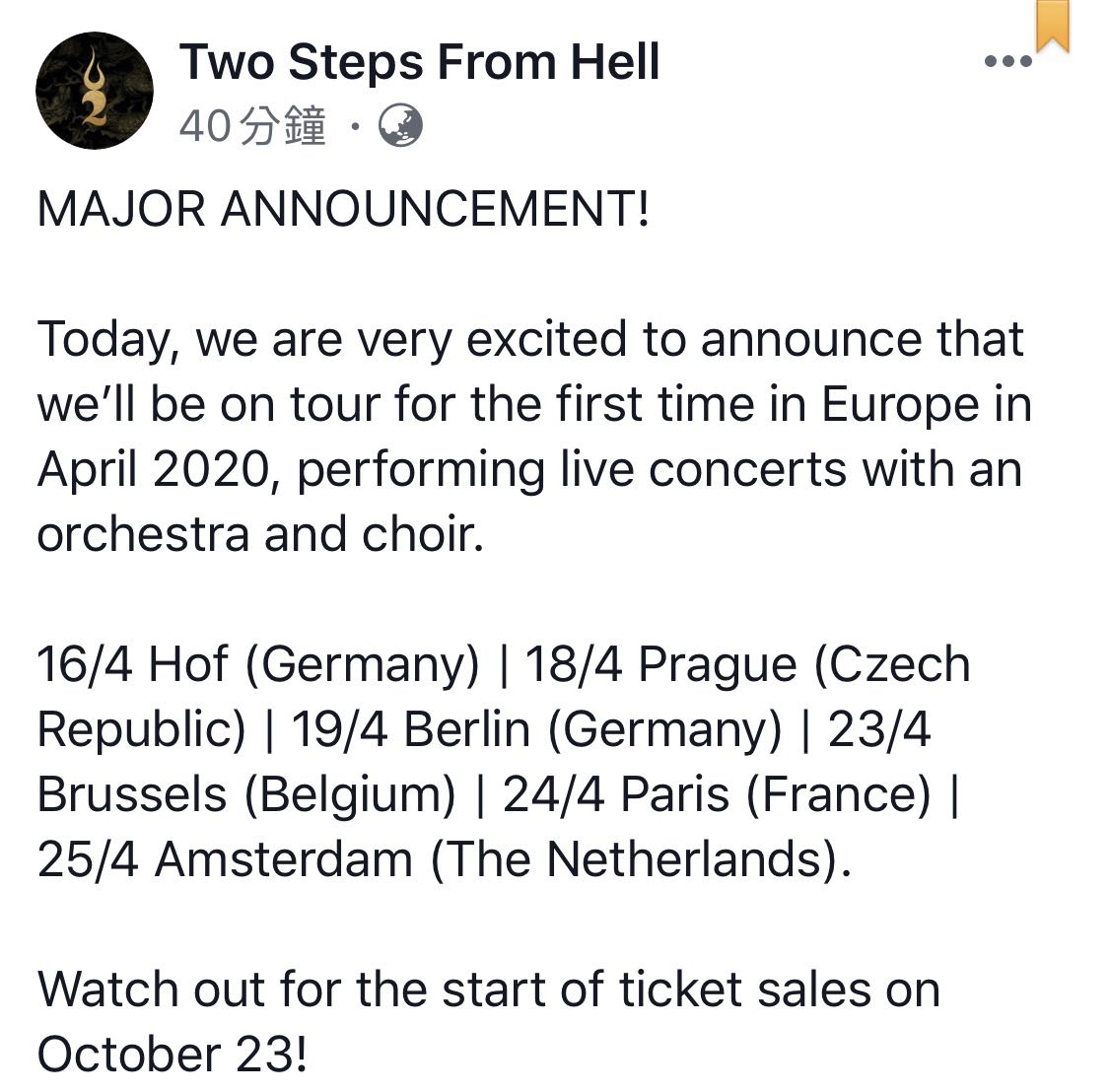Open the three-dot post options menu
Image resolution: width=1109 pixels, height=1092 pixels.
(x=1007, y=61)
